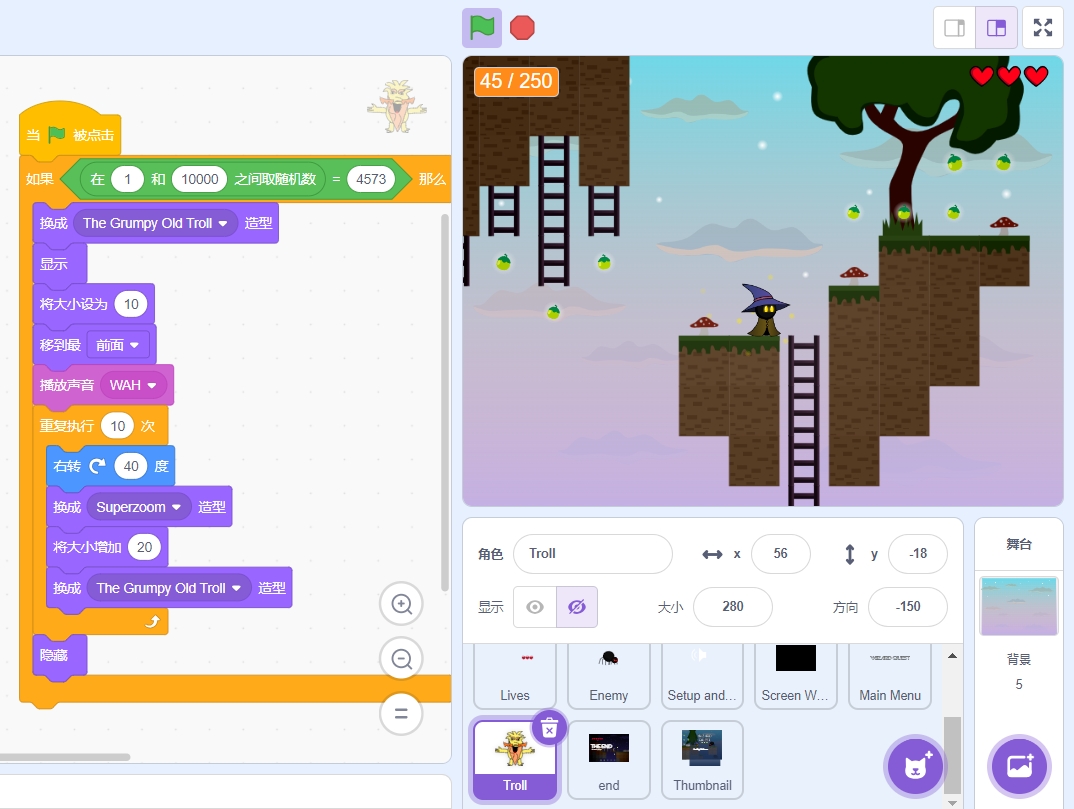Click the green flag to run project
The width and height of the screenshot is (1074, 809).
[x=482, y=27]
